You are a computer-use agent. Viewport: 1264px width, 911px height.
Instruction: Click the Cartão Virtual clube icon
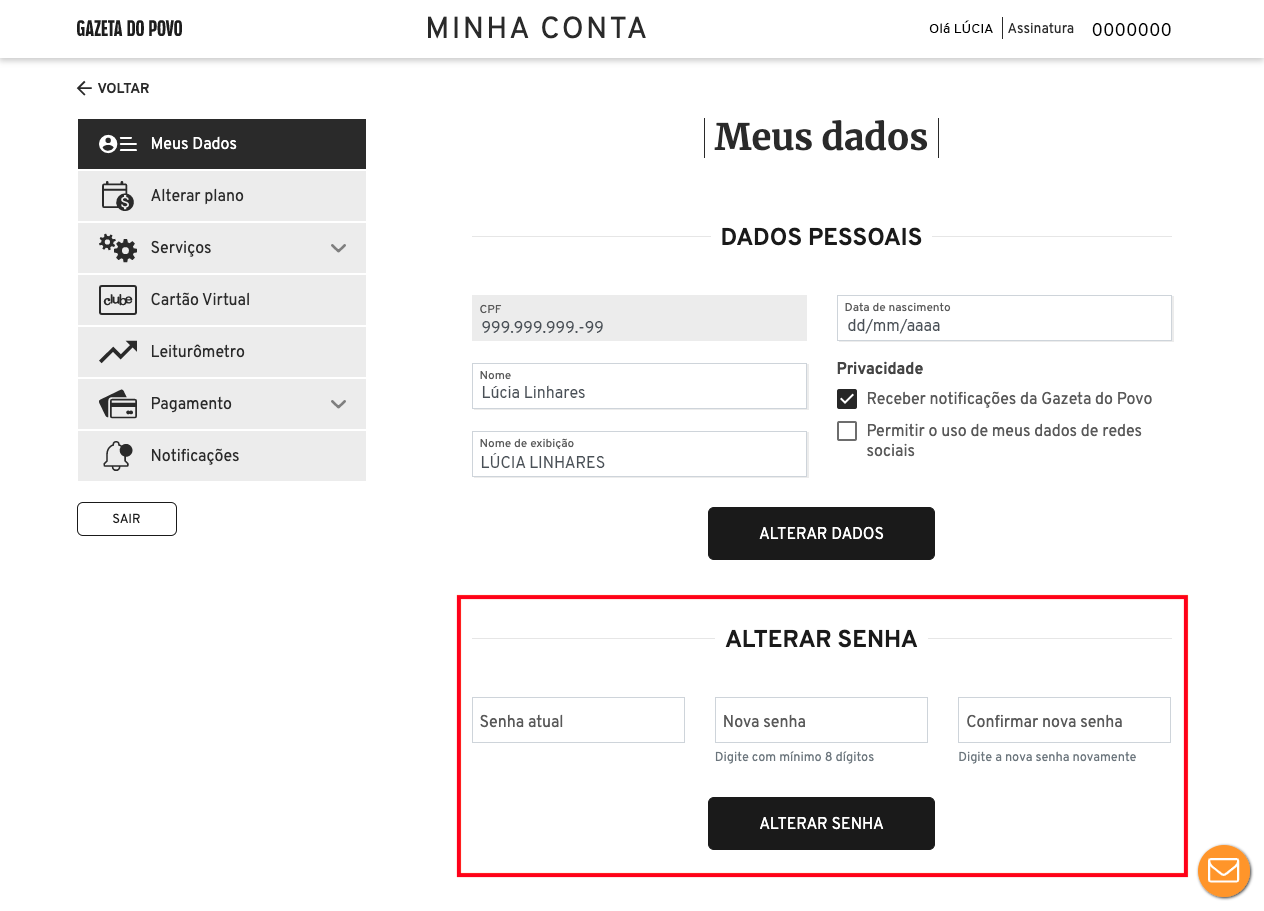[x=117, y=300]
